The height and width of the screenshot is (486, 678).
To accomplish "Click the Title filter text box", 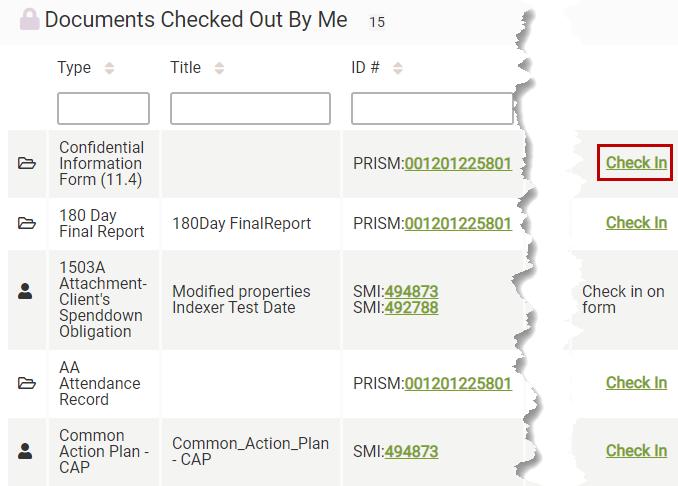I will pyautogui.click(x=250, y=108).
